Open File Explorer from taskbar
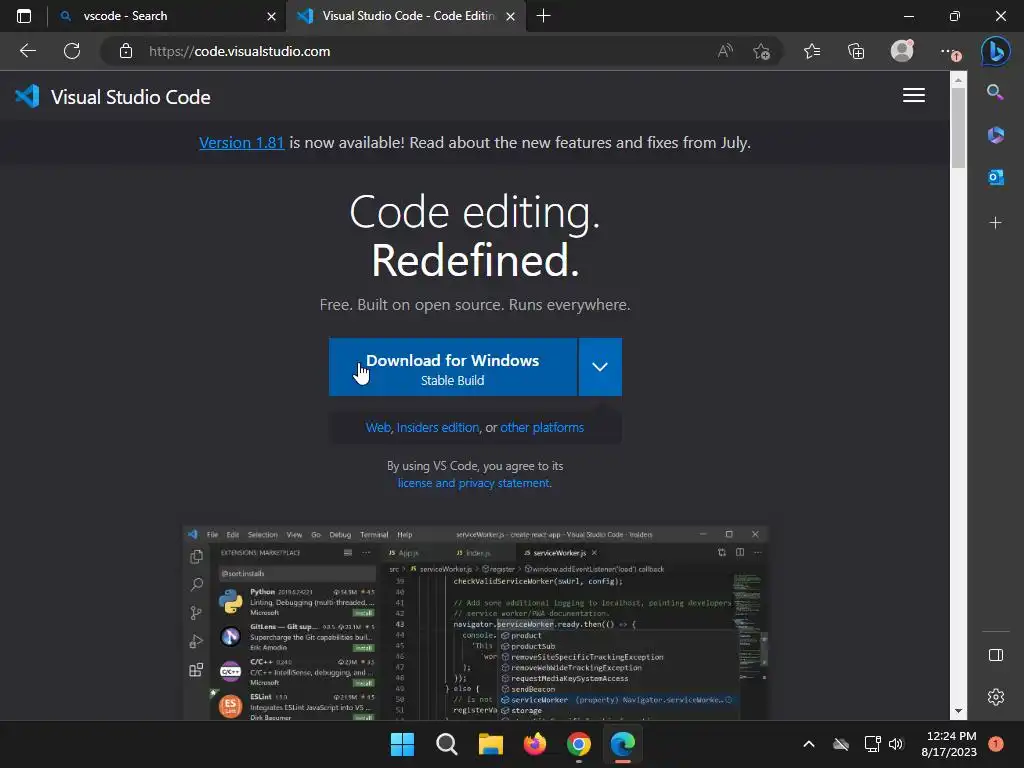This screenshot has width=1024, height=768. click(x=490, y=744)
